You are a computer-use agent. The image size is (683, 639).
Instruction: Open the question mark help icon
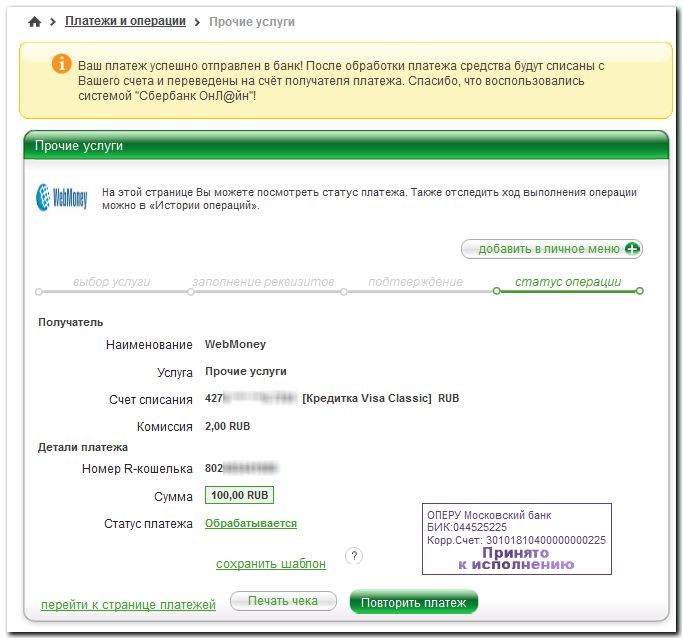[352, 556]
